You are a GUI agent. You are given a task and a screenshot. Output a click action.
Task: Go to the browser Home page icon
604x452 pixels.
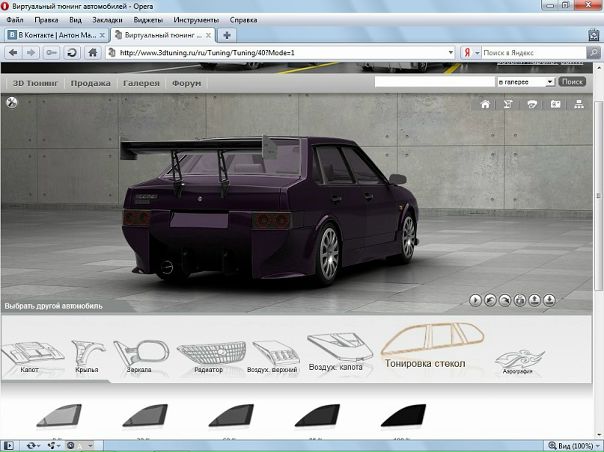coord(92,52)
